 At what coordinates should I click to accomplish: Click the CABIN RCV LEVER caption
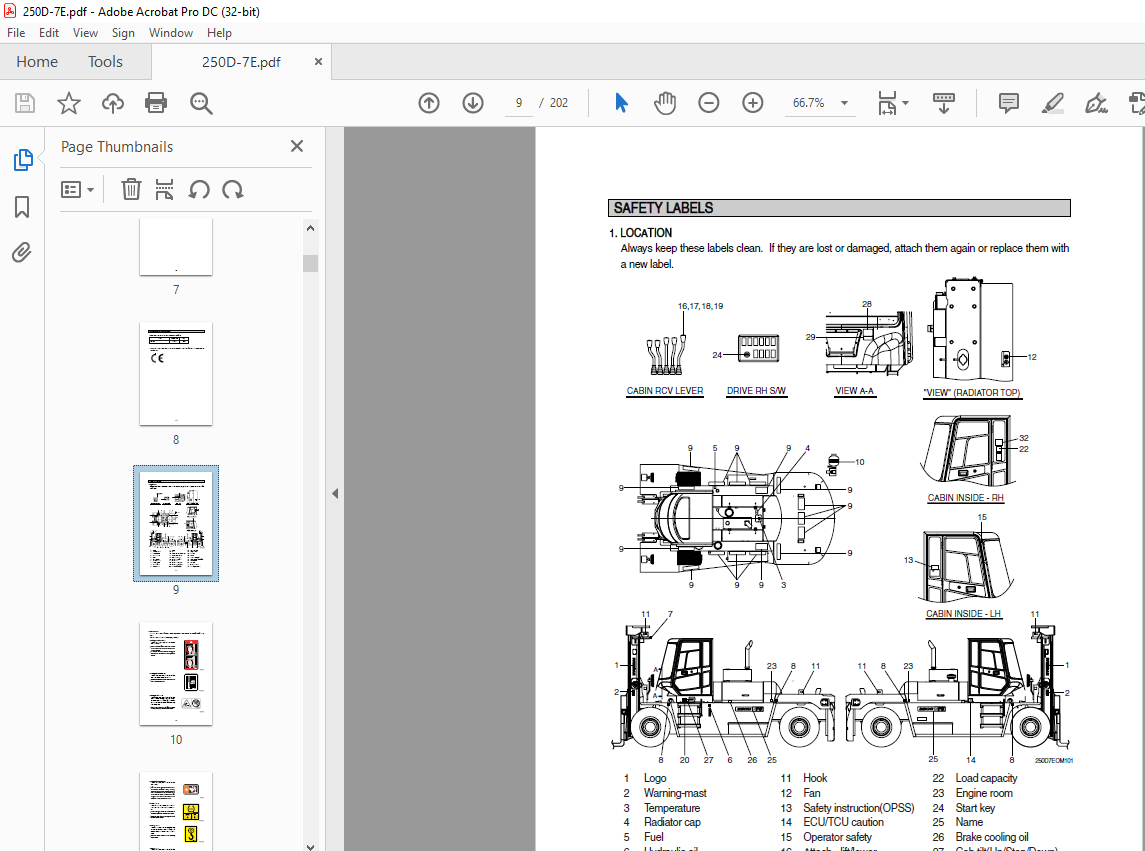pos(665,391)
